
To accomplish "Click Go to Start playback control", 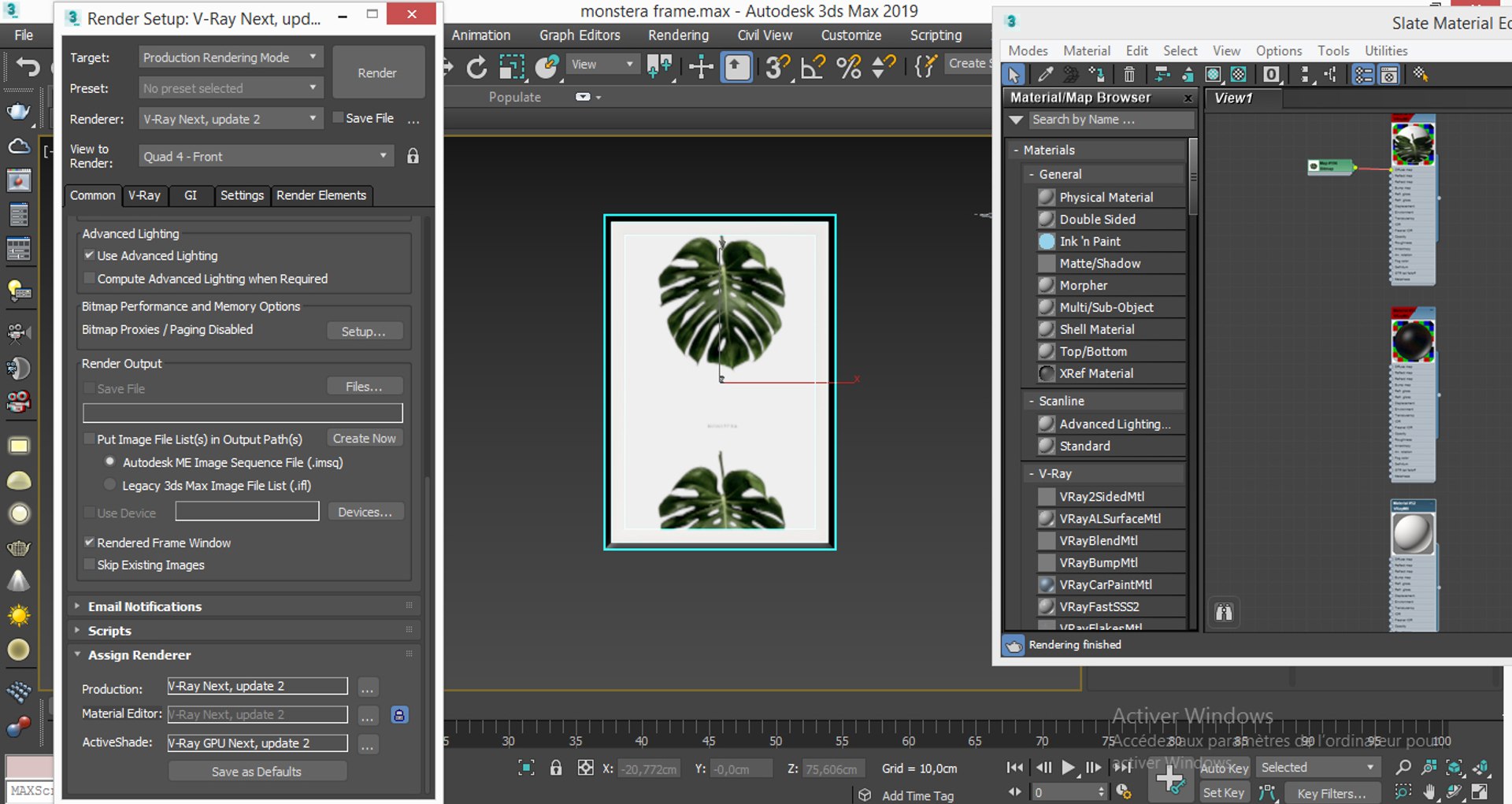I will click(1015, 767).
